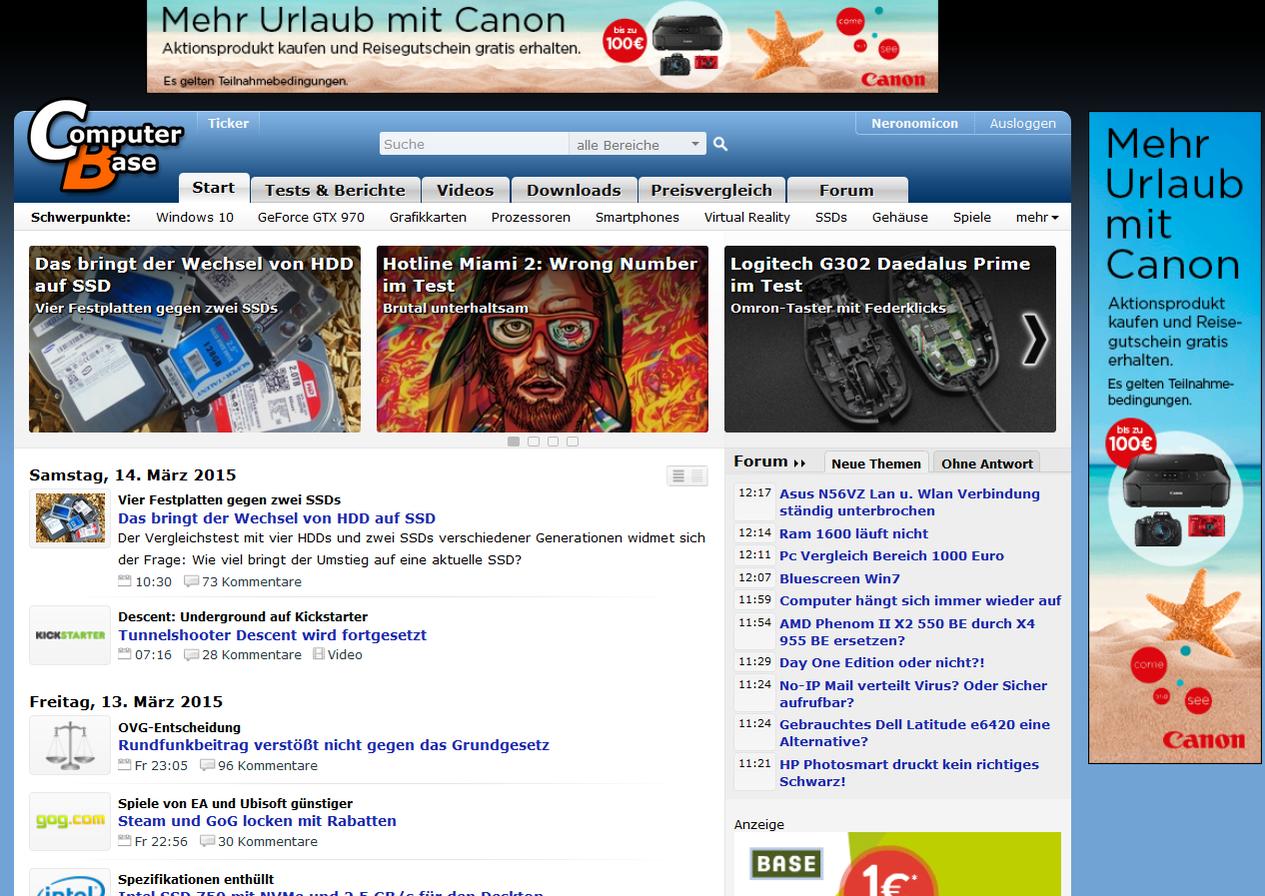Open 'Steam und GoG locken mit Rabatten' article
The image size is (1265, 896).
pyautogui.click(x=257, y=821)
